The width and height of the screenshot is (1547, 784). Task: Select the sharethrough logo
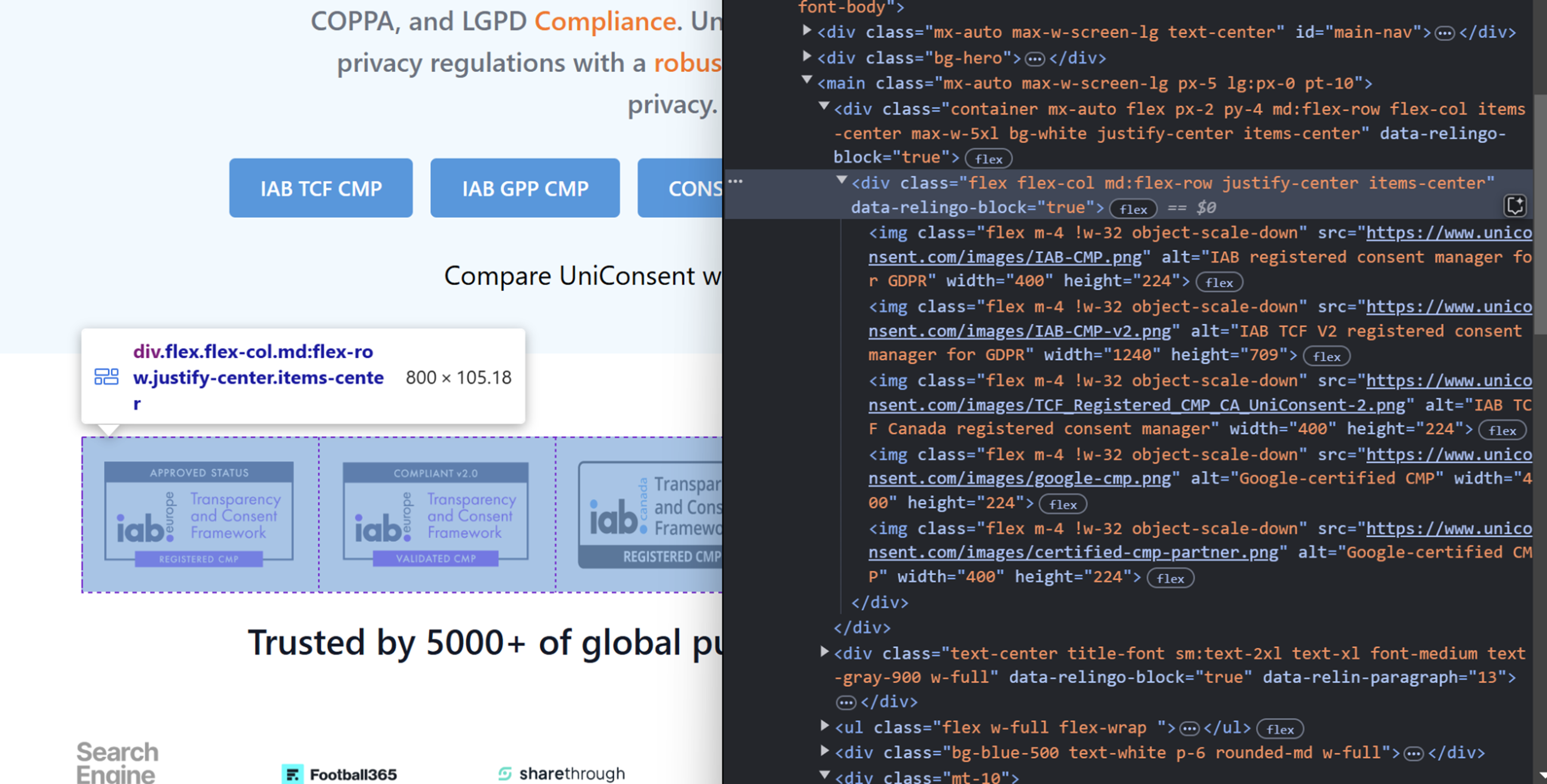tap(561, 773)
